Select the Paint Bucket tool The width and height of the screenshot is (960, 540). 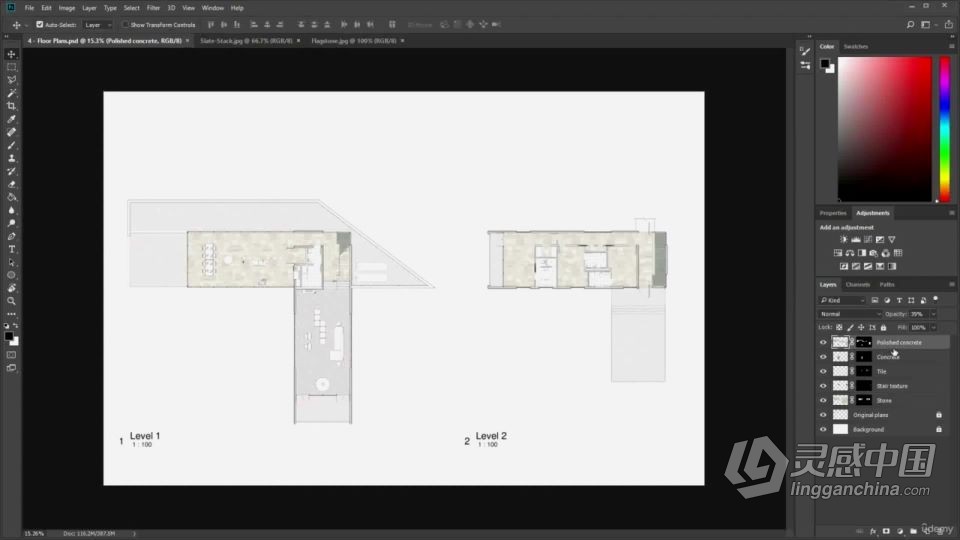tap(11, 197)
